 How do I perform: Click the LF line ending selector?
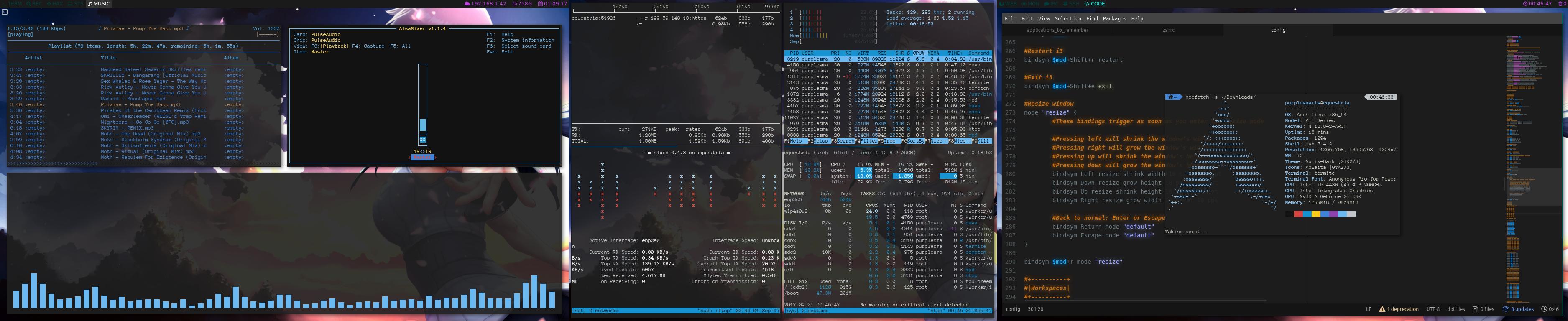pos(1369,309)
